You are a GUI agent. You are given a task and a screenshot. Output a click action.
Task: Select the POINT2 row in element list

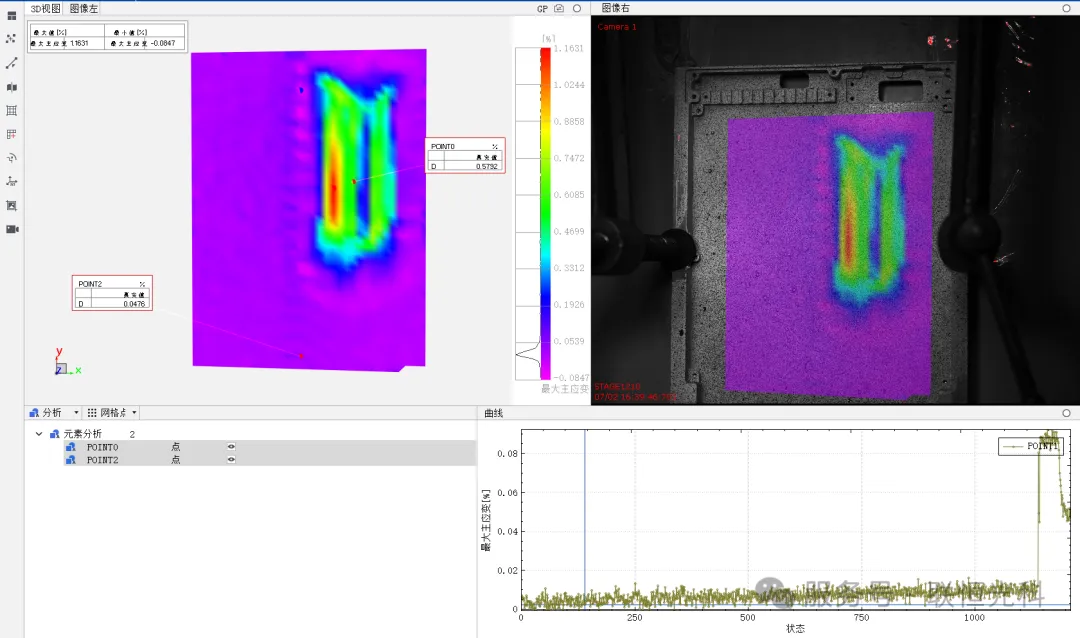[102, 460]
